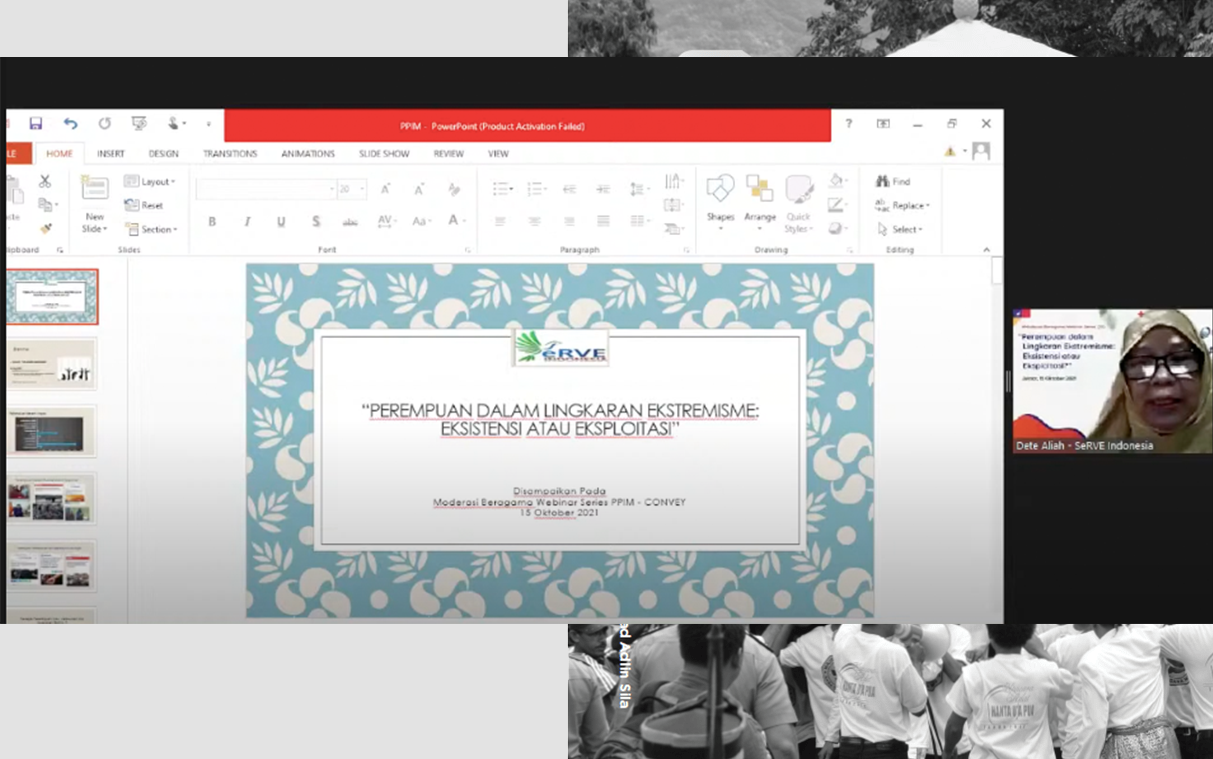Open the Slide Show tab
1213x759 pixels.
point(384,154)
